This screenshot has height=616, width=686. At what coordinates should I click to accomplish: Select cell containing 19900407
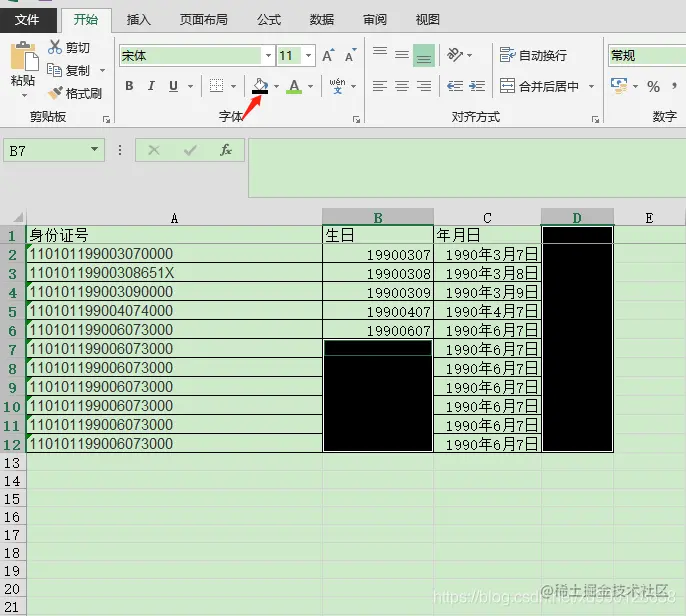point(378,311)
